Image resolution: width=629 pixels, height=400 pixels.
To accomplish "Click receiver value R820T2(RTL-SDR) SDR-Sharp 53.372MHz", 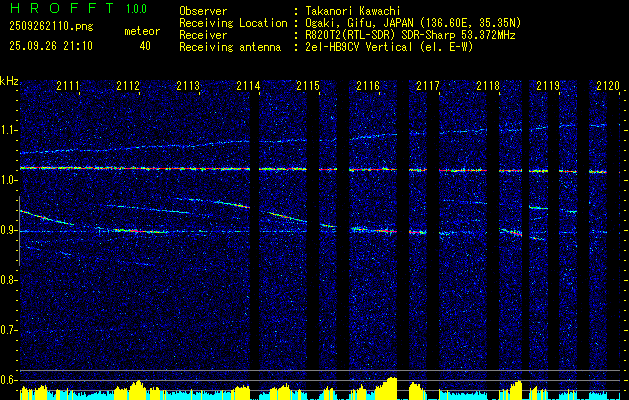I will [x=410, y=35].
